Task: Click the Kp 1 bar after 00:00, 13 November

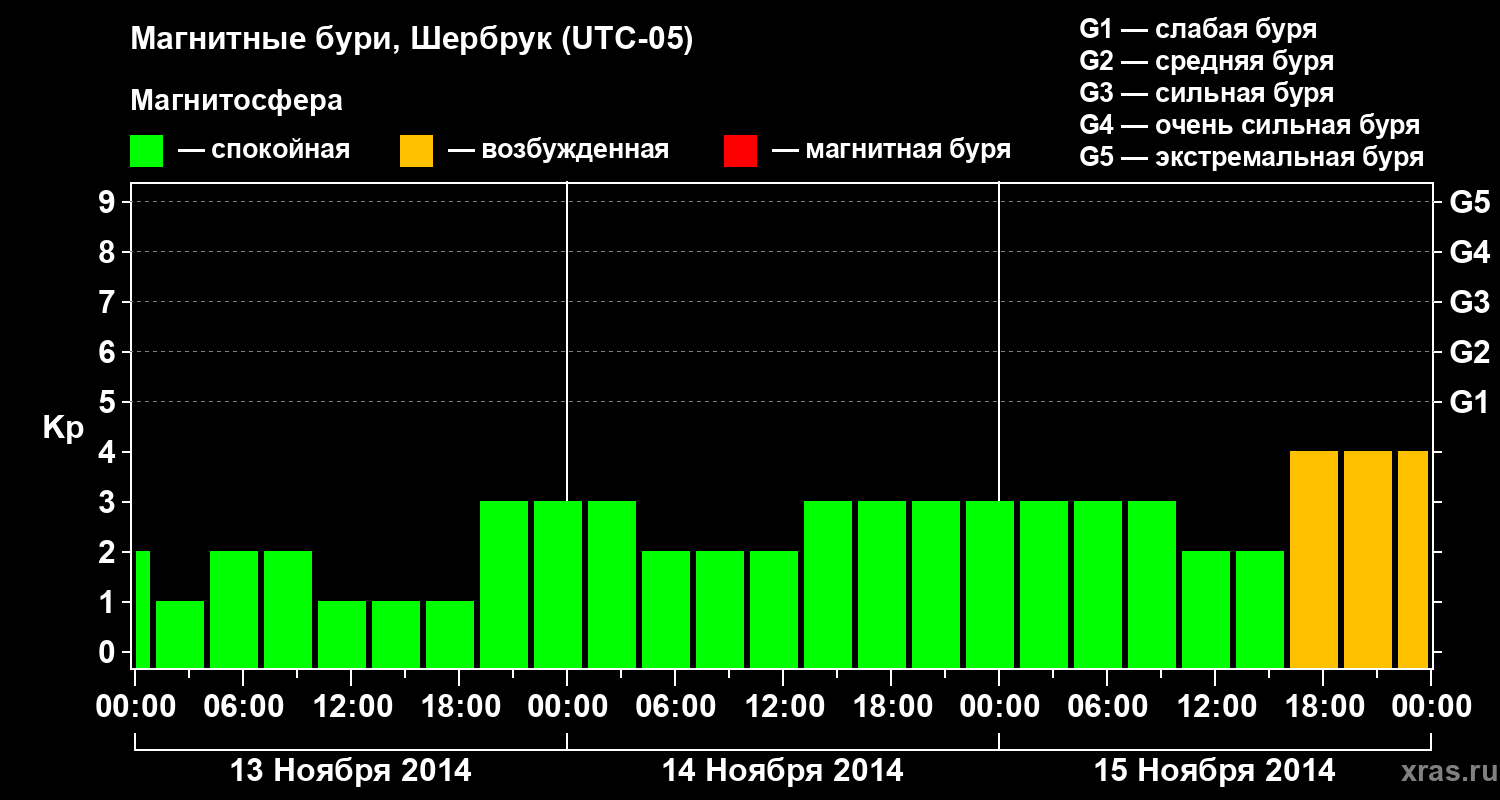Action: point(180,634)
